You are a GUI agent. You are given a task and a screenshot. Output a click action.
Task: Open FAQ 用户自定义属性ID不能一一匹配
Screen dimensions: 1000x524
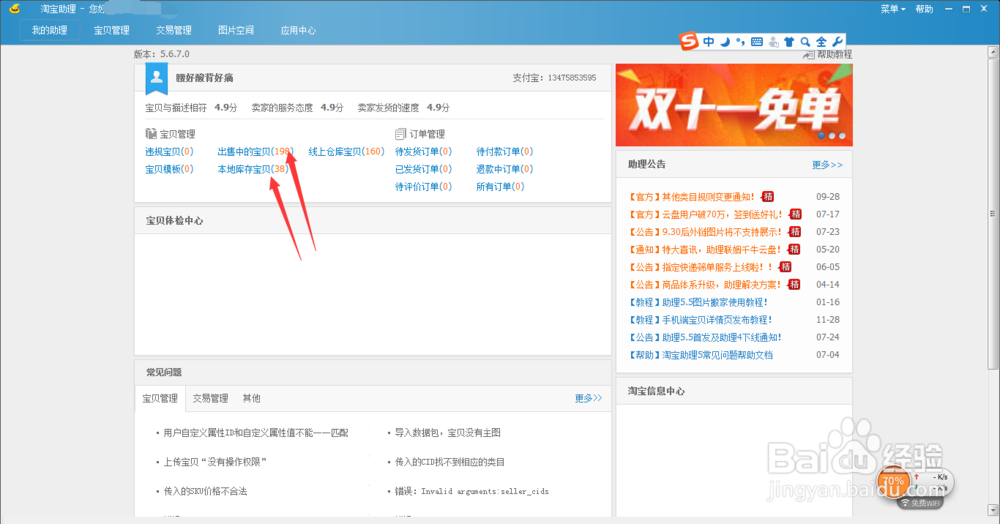(256, 433)
